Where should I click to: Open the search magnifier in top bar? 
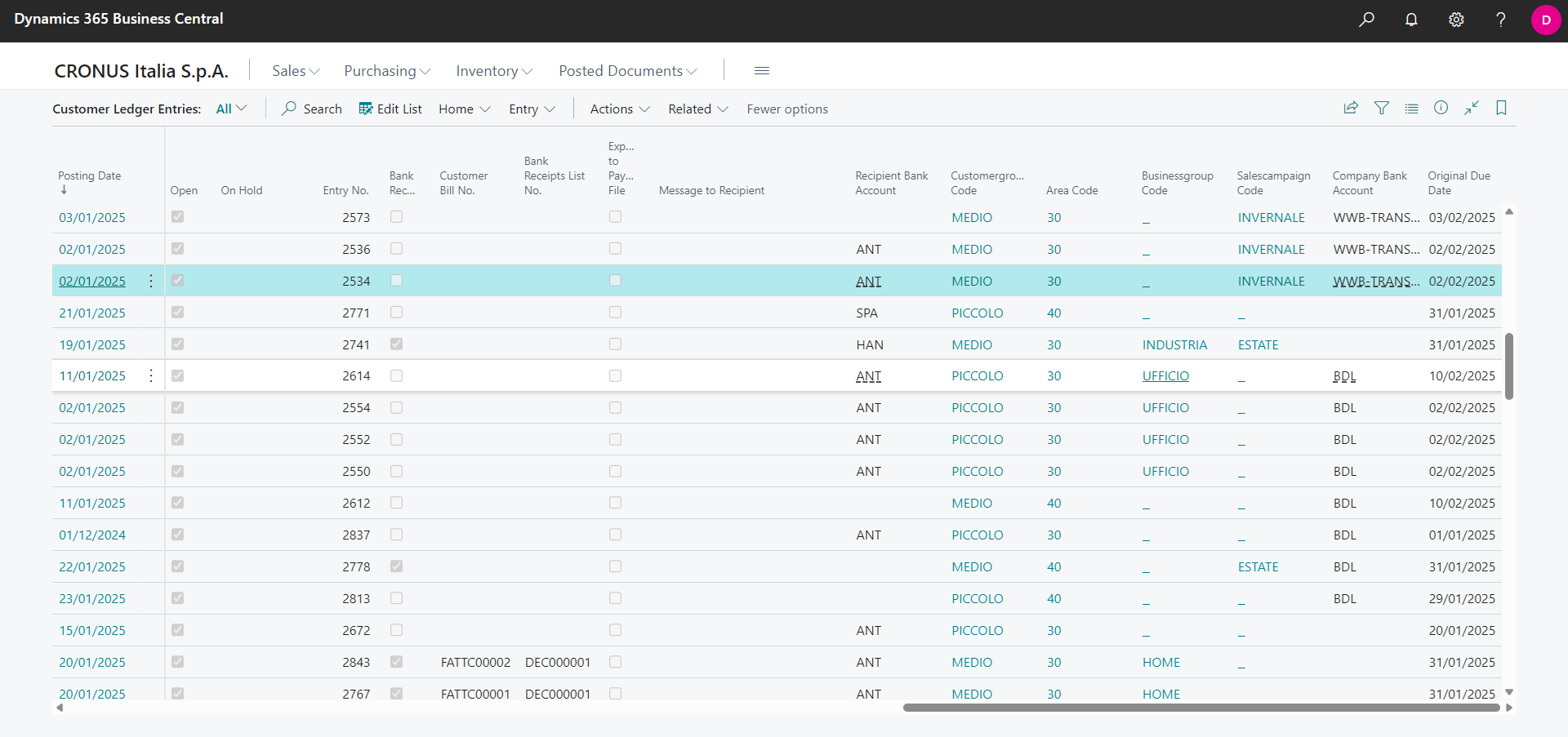1366,20
